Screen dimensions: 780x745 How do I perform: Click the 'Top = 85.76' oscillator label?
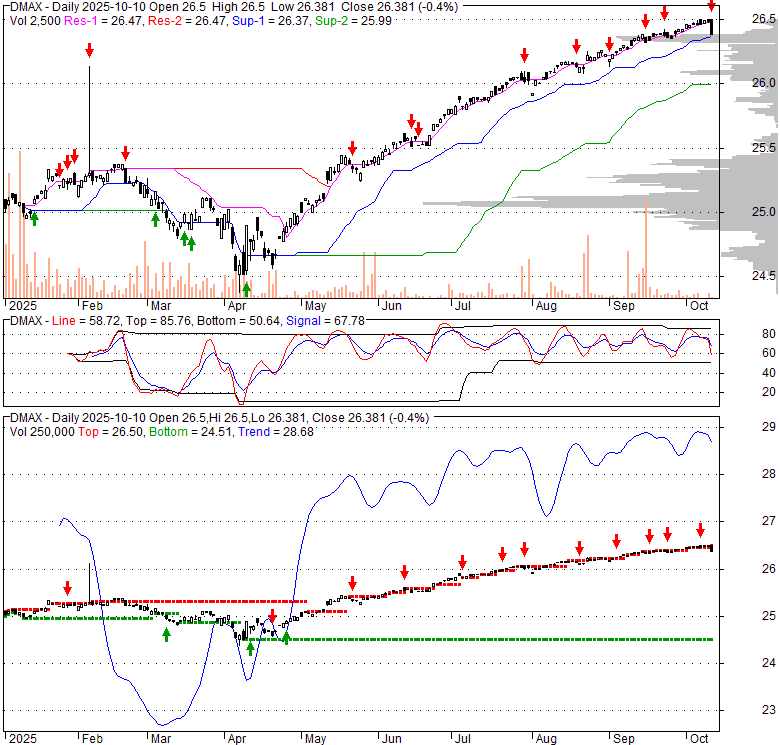click(158, 321)
